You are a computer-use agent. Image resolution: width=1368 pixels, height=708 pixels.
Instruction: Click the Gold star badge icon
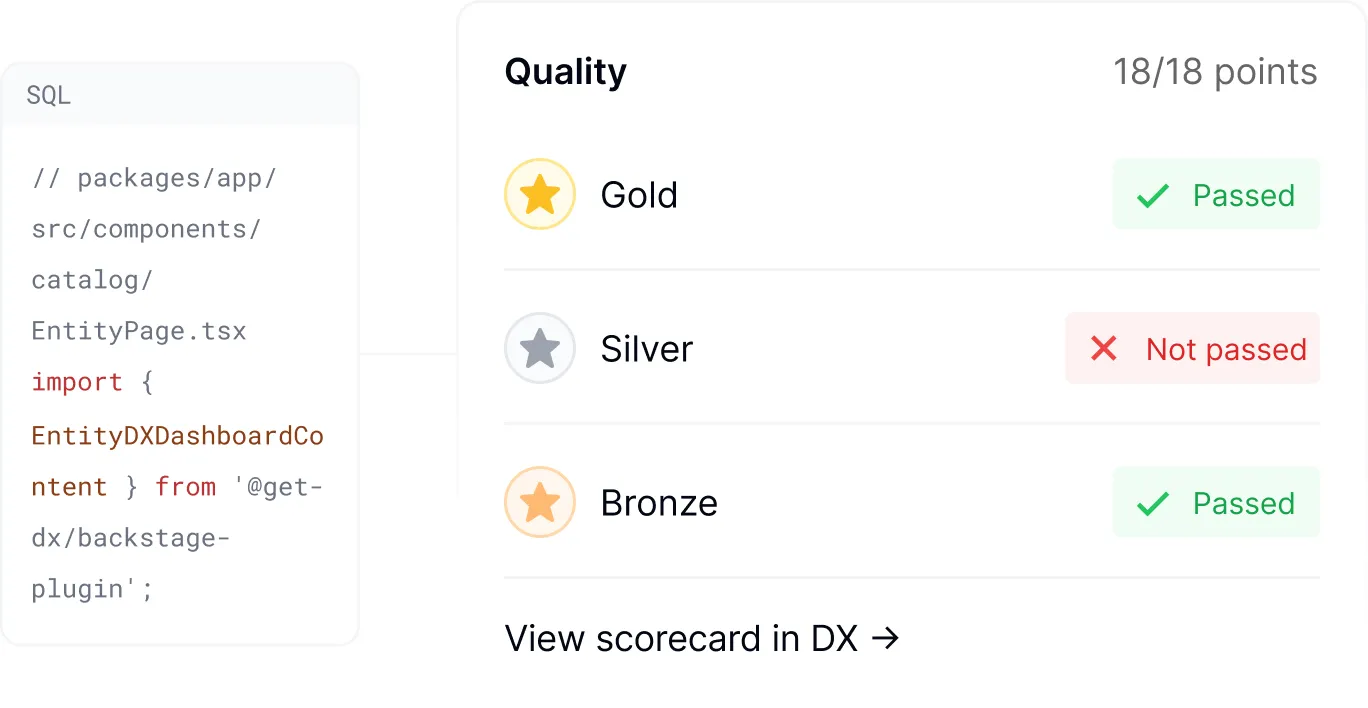coord(540,195)
